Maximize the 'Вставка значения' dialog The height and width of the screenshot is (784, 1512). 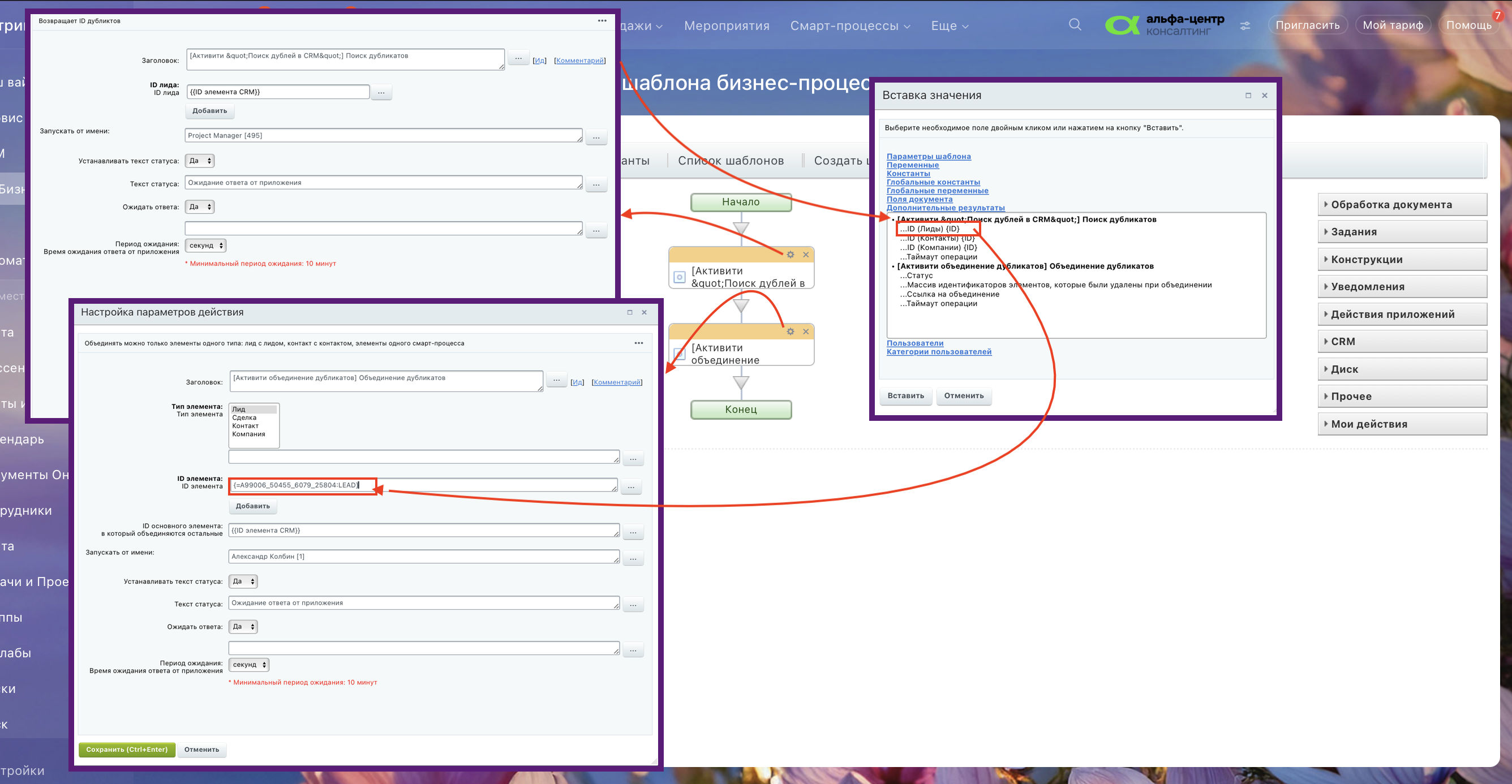pos(1248,96)
